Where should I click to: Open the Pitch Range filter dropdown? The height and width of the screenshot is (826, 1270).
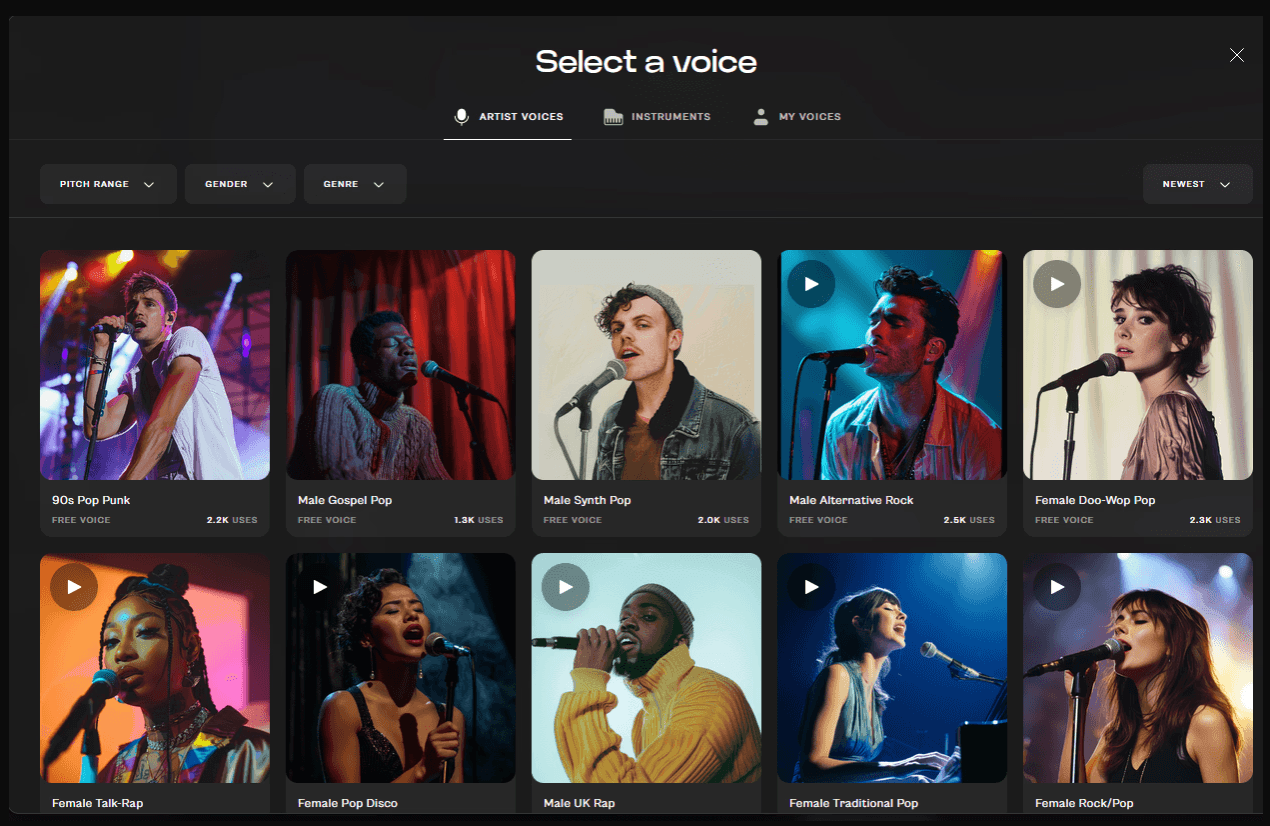108,184
